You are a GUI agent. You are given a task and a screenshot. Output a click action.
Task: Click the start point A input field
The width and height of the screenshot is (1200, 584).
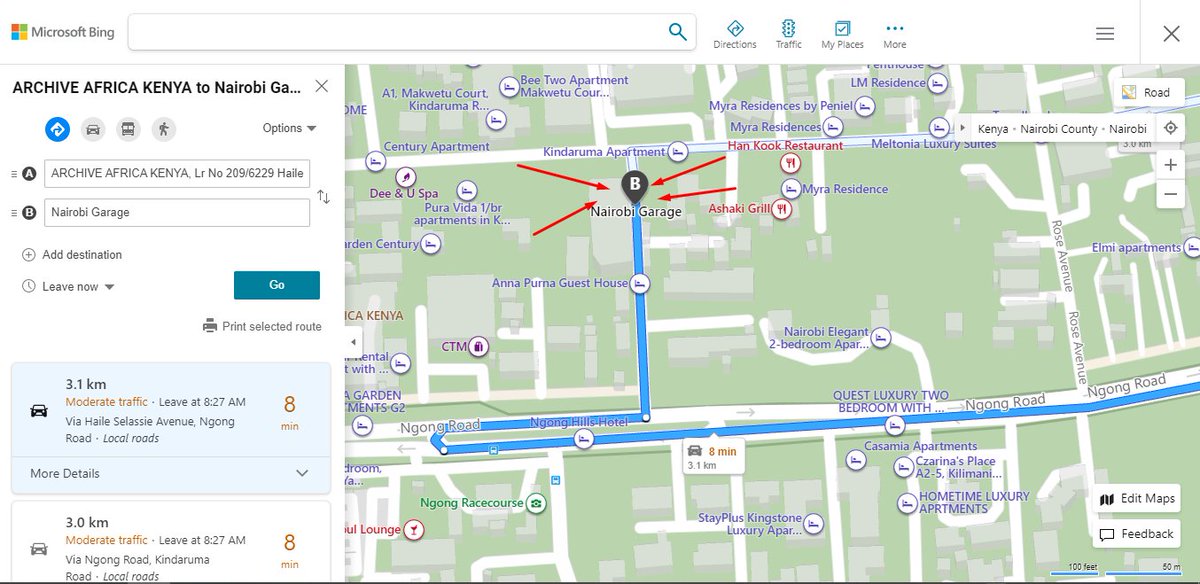coord(177,173)
